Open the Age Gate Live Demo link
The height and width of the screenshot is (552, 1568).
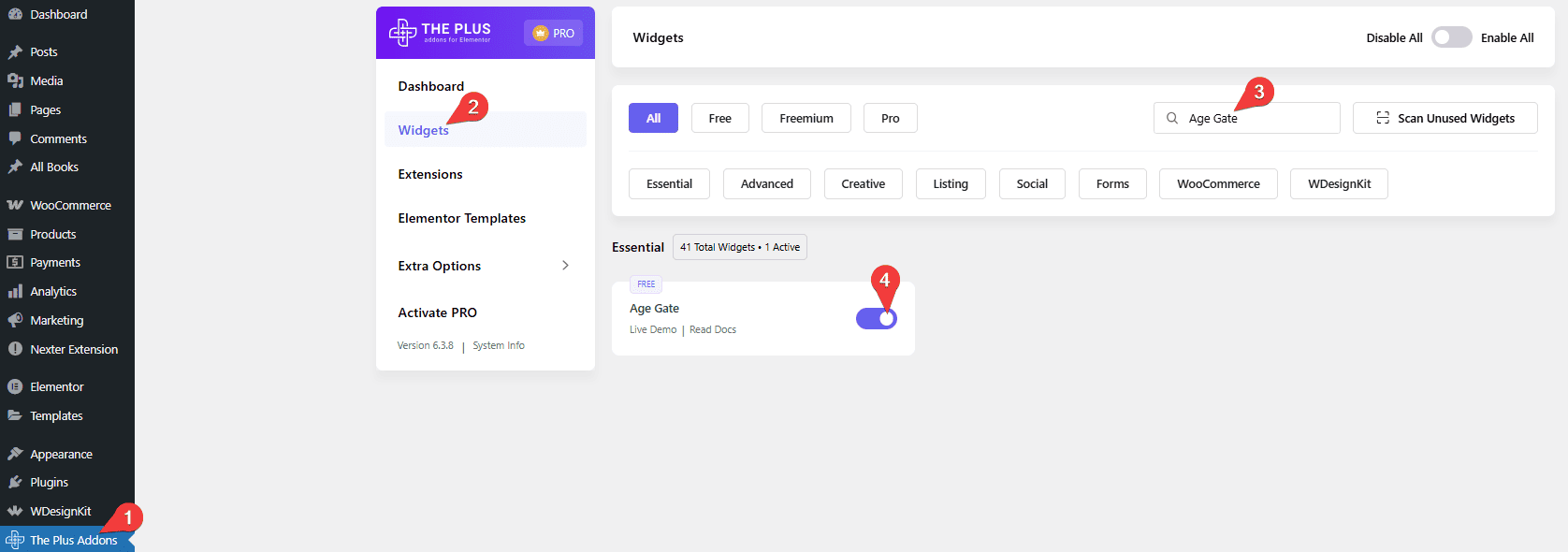(653, 329)
